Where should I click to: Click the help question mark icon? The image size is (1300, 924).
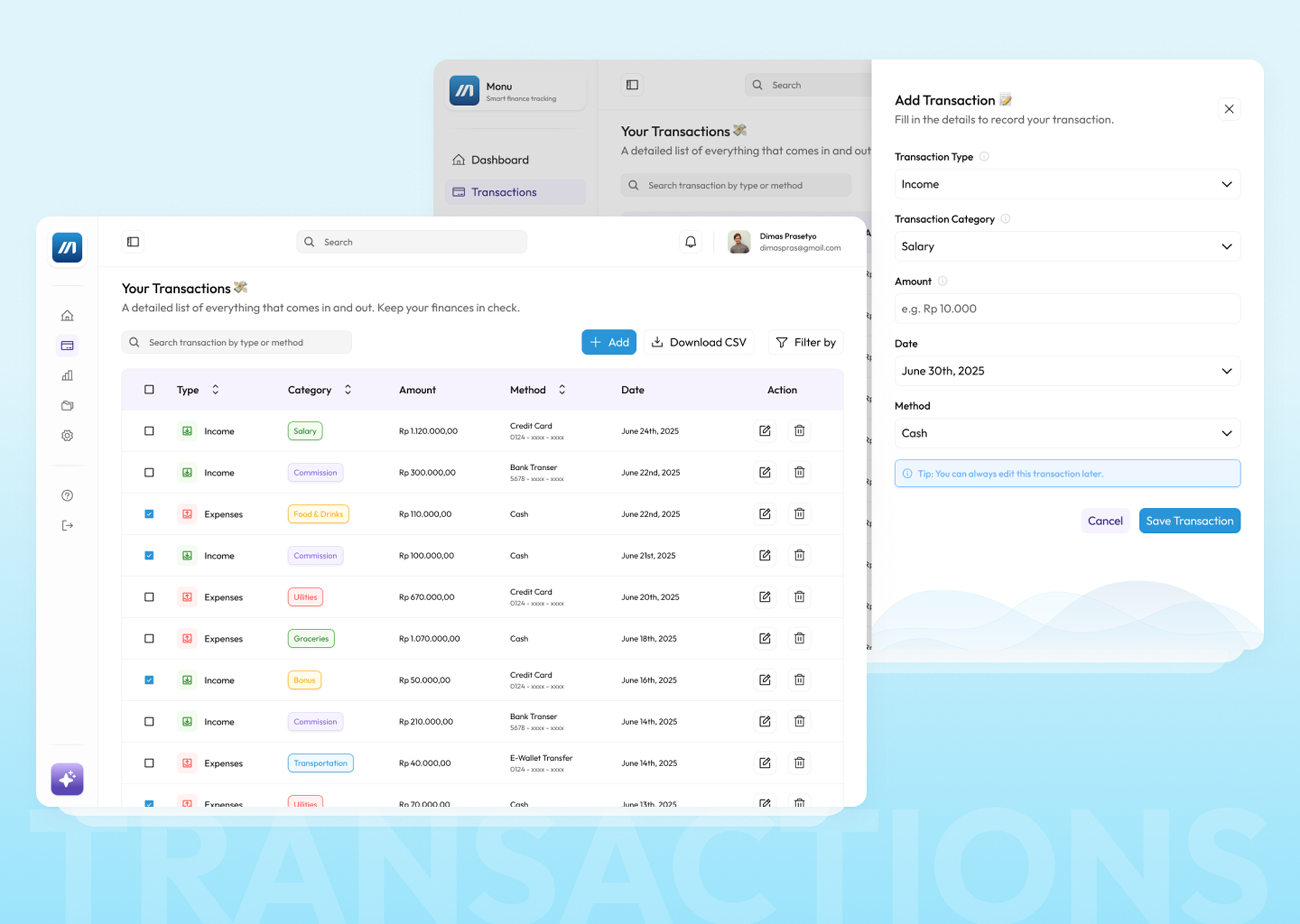[67, 495]
